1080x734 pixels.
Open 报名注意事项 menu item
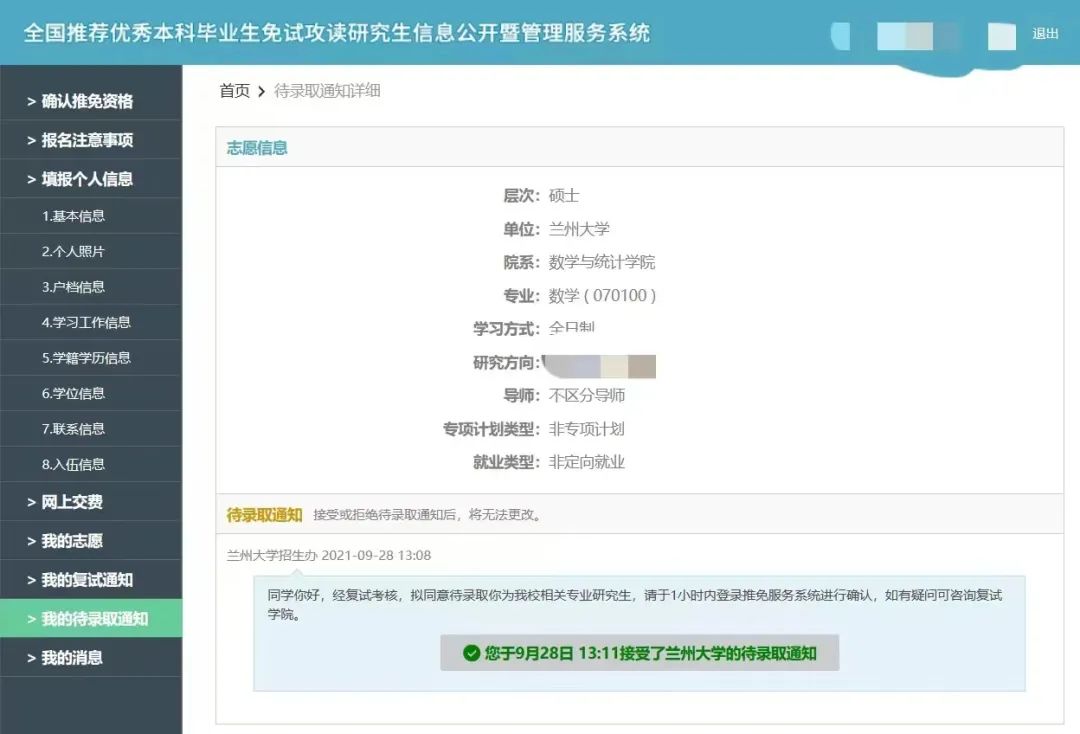(91, 140)
